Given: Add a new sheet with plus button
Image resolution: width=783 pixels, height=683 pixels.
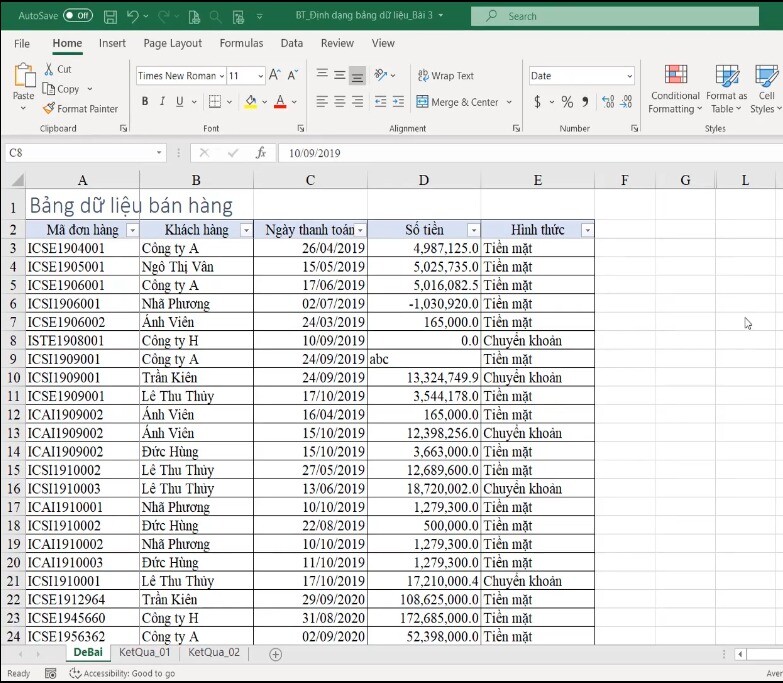Looking at the screenshot, I should [276, 654].
